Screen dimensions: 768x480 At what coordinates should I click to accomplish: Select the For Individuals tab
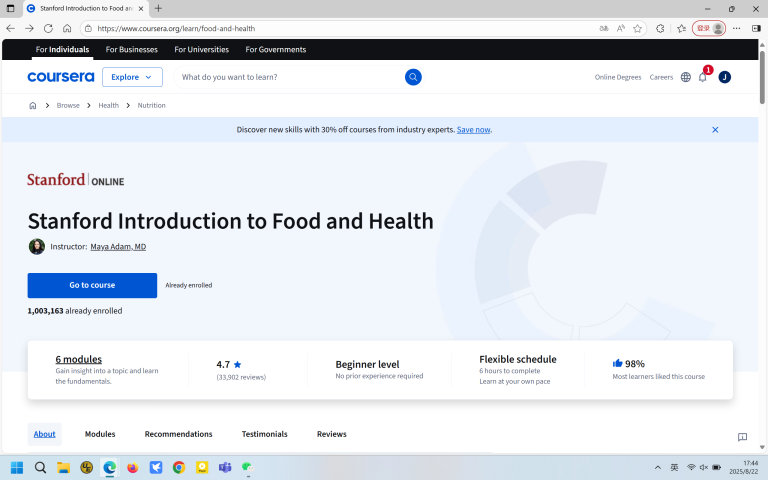click(x=62, y=49)
